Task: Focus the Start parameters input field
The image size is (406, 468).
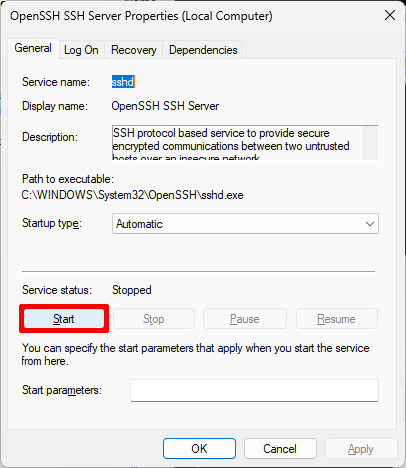Action: point(254,390)
